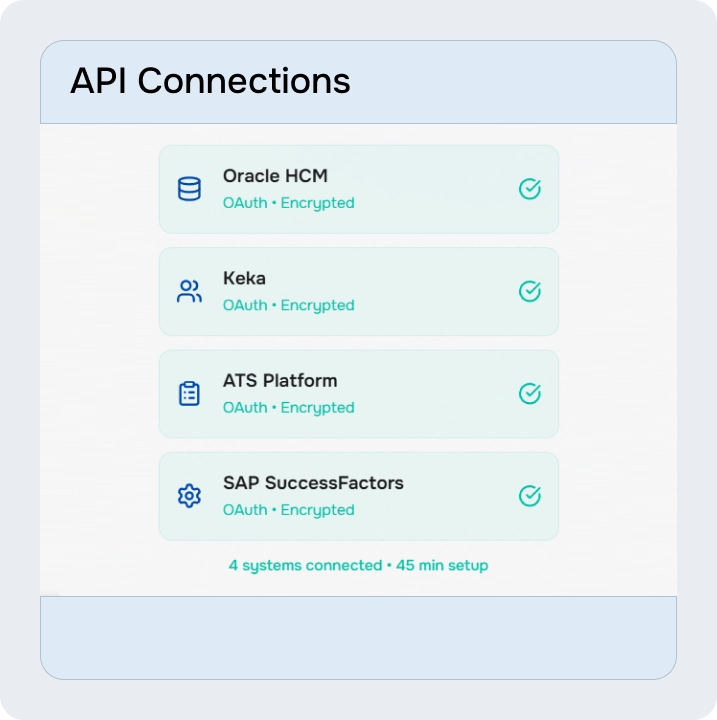Click the empty footer bar below the list
Screen dimensions: 717x720
click(x=358, y=637)
